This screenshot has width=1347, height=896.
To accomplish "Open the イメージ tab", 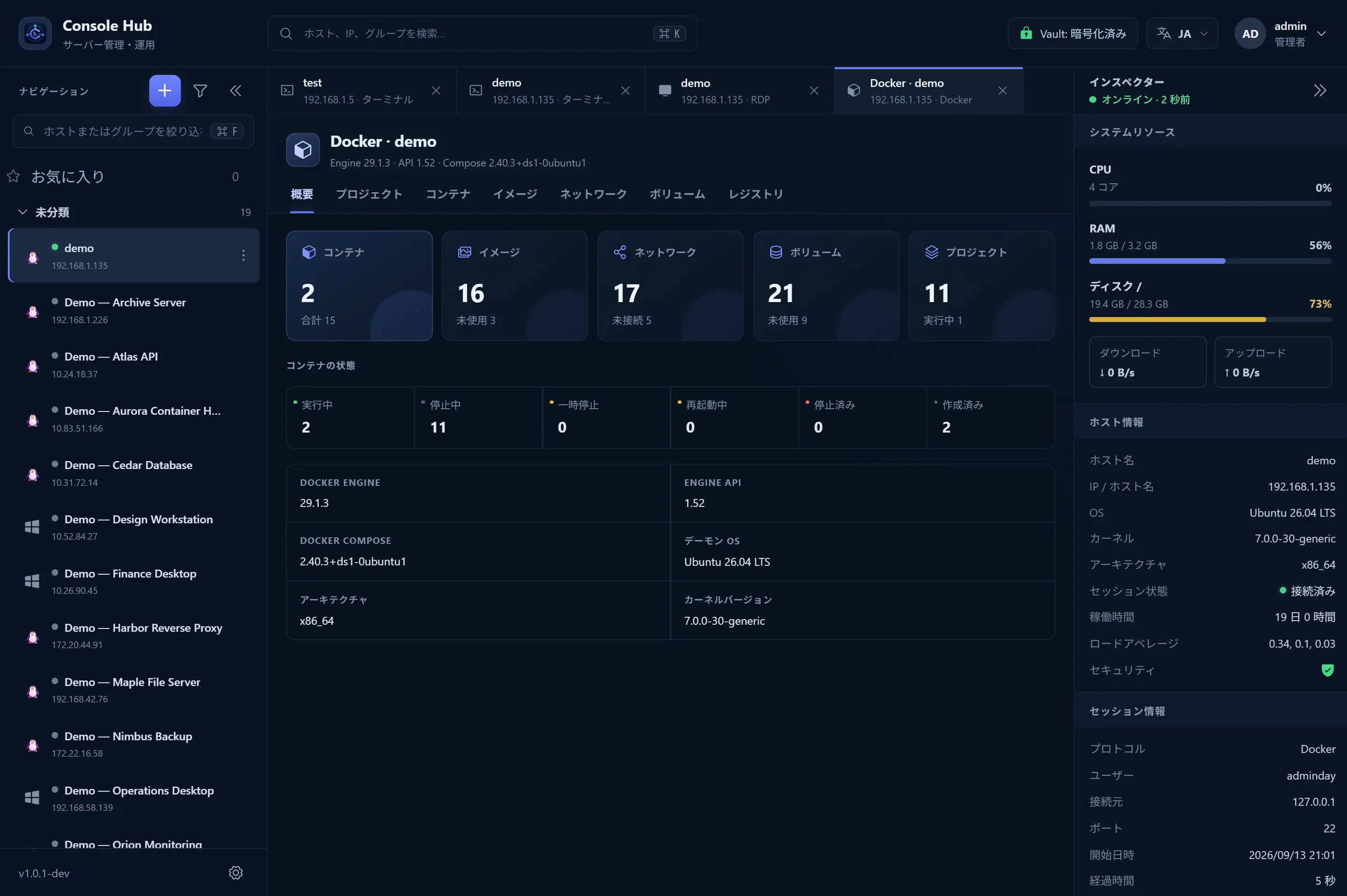I will pos(515,194).
